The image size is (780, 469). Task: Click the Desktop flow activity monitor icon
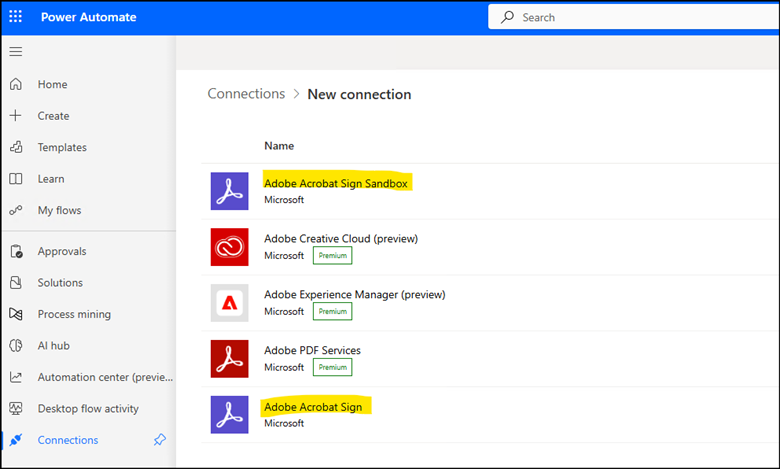coord(16,408)
